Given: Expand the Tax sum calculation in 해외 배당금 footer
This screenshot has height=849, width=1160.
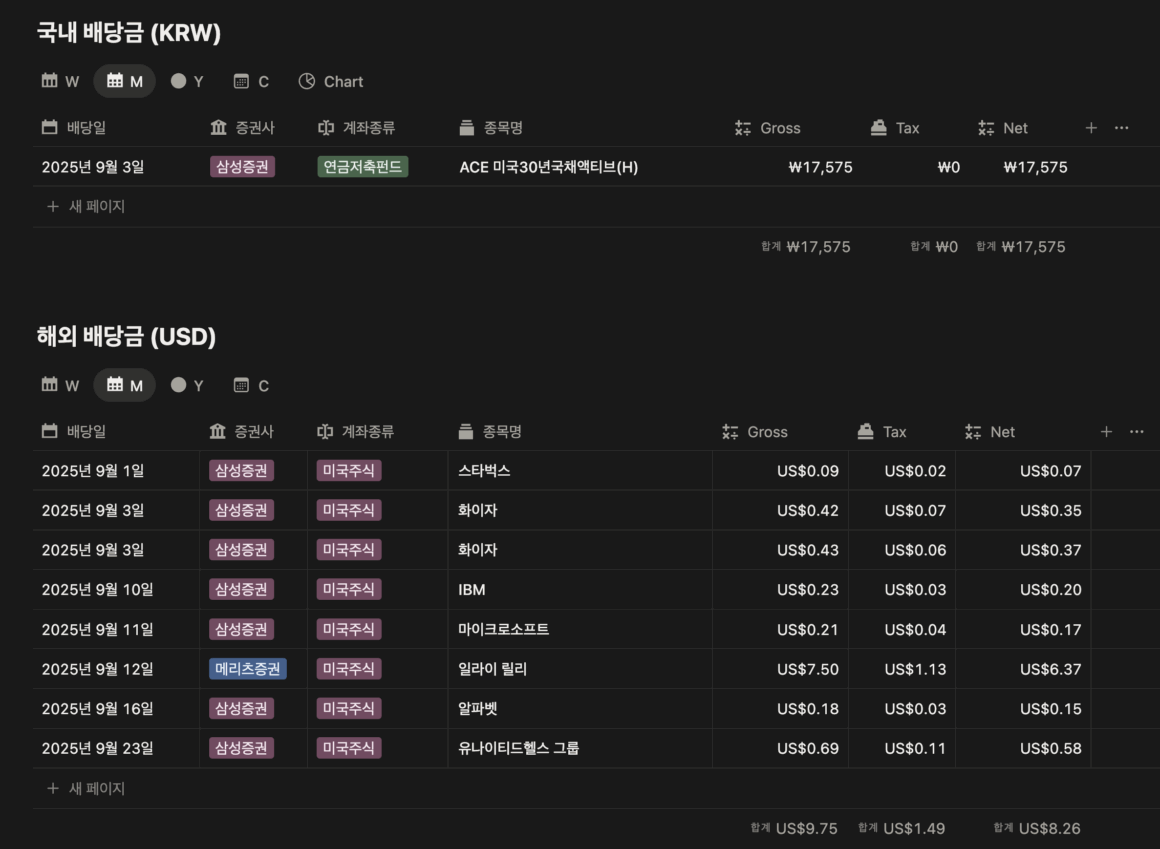Looking at the screenshot, I should coord(902,829).
